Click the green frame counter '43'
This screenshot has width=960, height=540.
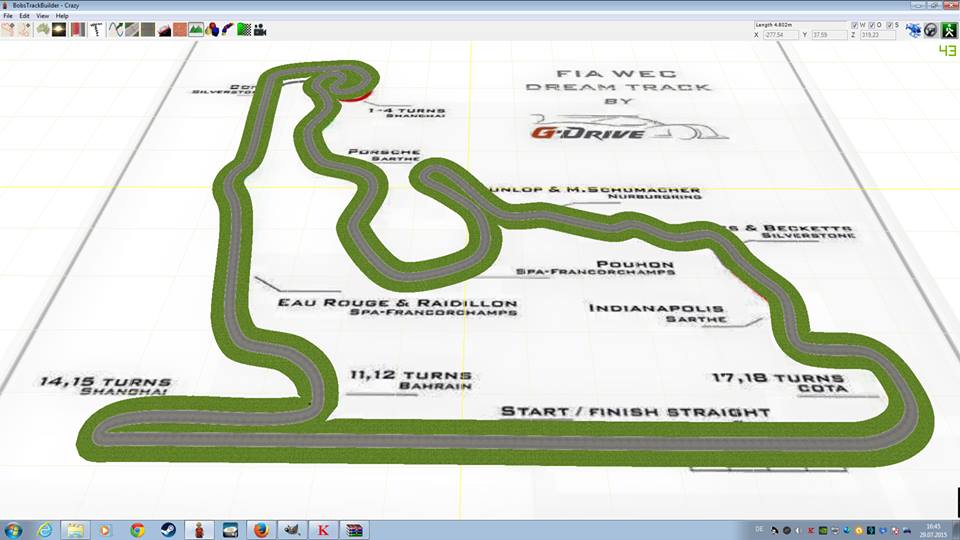tap(947, 51)
